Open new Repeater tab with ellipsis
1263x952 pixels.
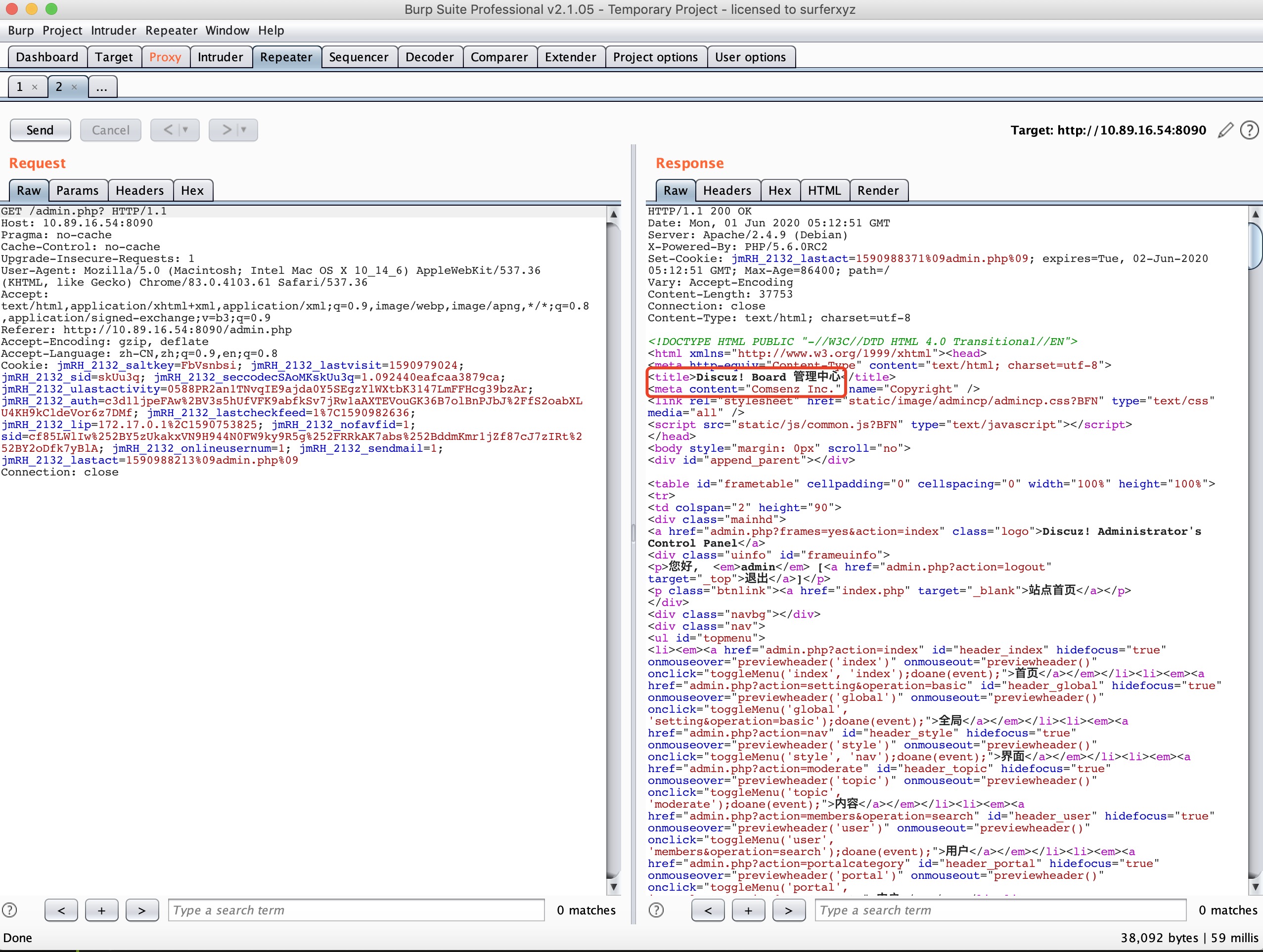(102, 87)
